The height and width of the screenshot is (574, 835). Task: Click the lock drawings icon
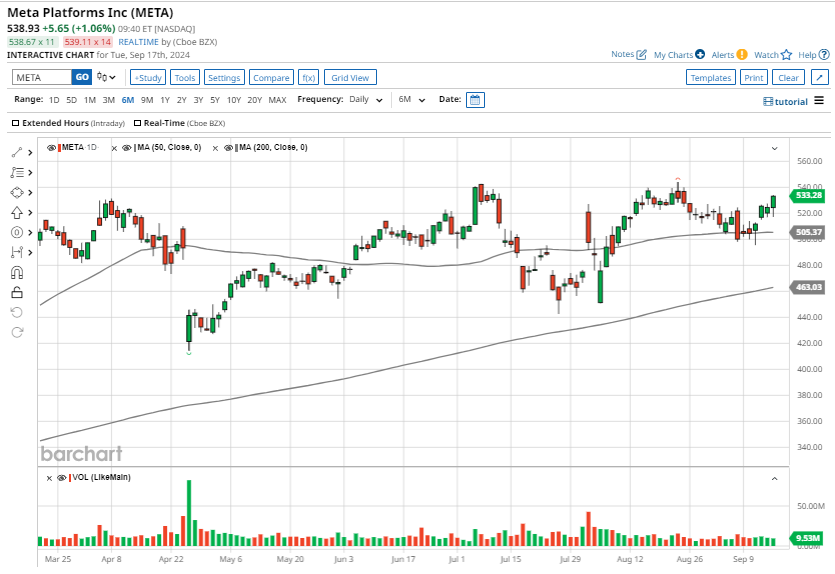pos(16,292)
